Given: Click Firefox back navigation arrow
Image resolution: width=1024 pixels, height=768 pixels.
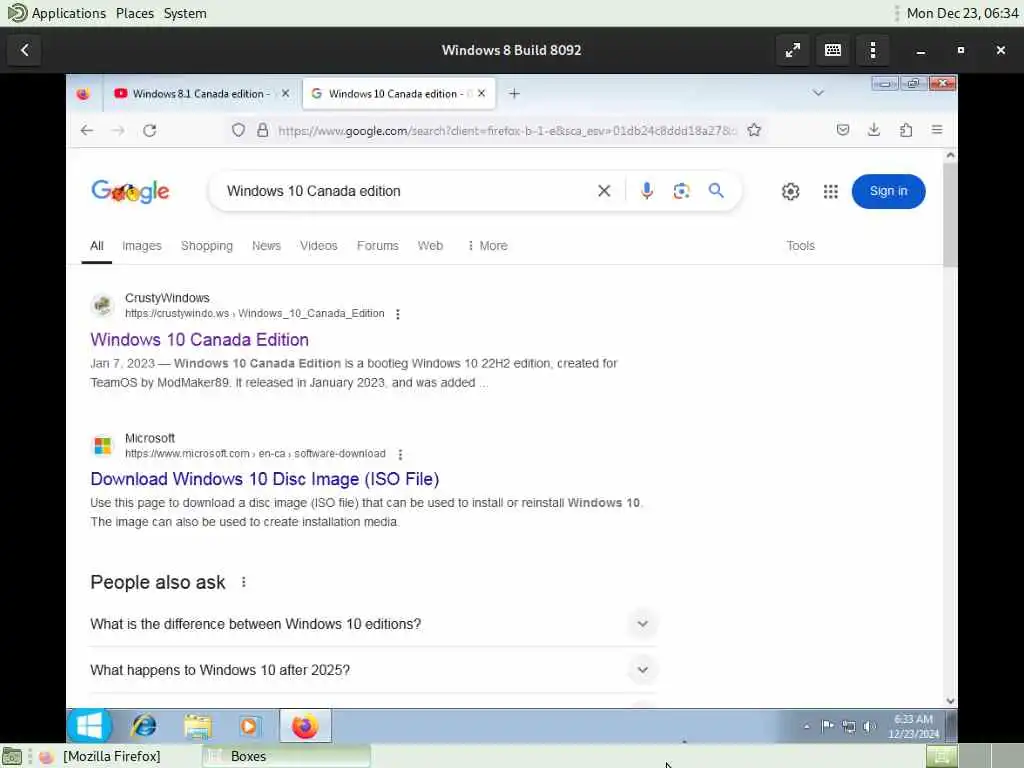Looking at the screenshot, I should click(x=87, y=131).
